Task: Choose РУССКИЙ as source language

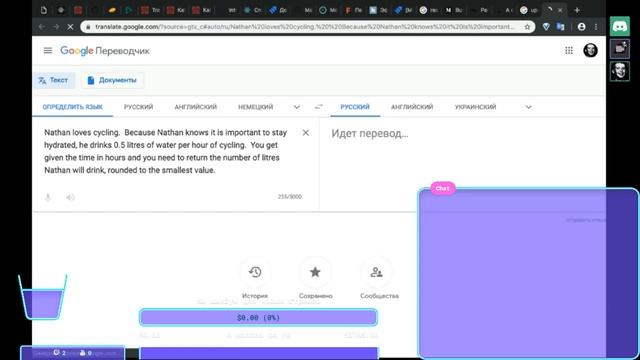Action: pos(138,107)
